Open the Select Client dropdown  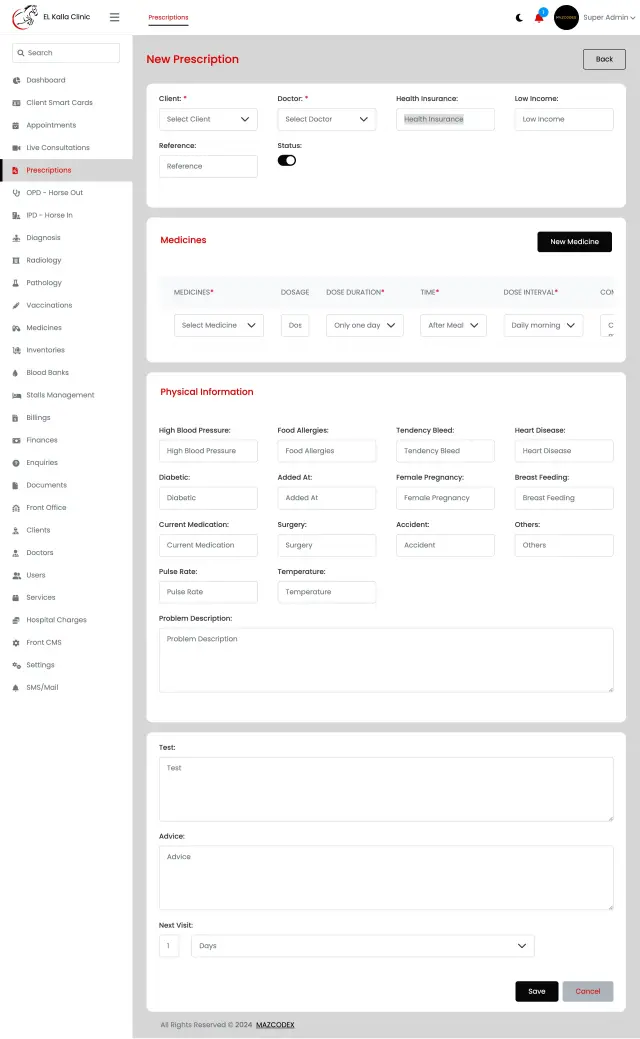208,119
